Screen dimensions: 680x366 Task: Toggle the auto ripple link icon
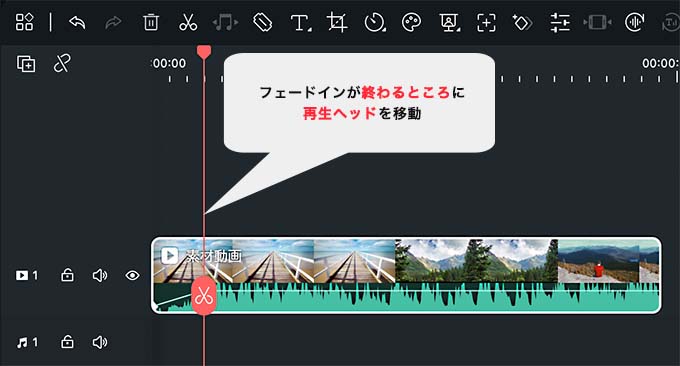(62, 64)
